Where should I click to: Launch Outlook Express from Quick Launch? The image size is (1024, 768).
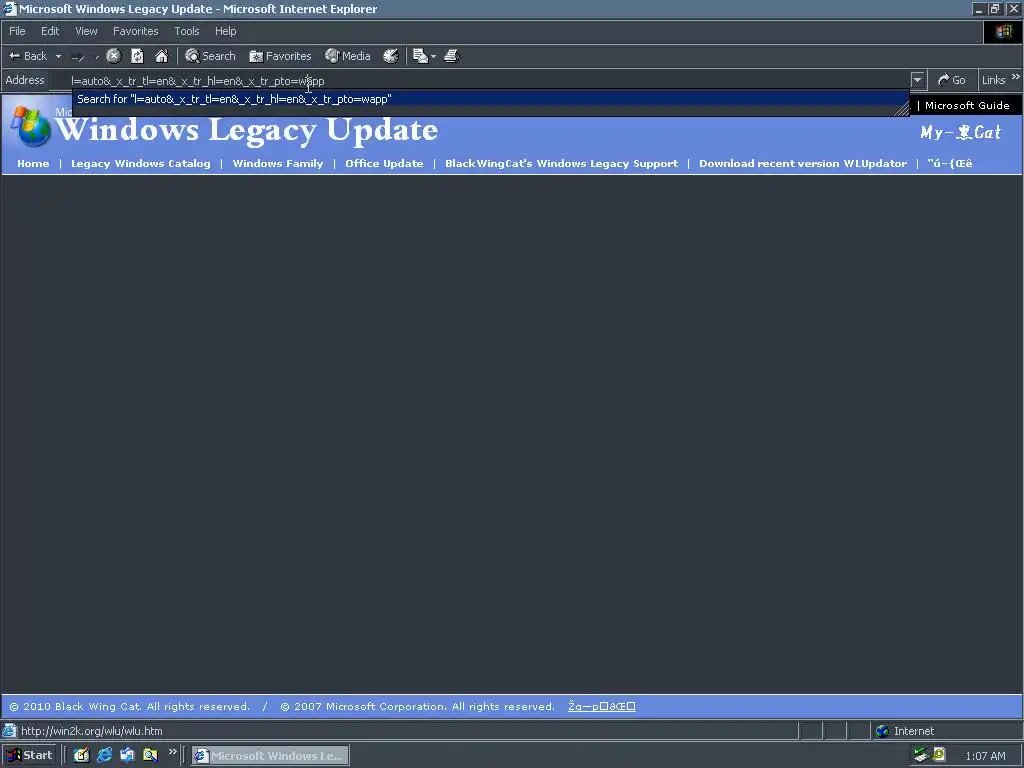[127, 756]
